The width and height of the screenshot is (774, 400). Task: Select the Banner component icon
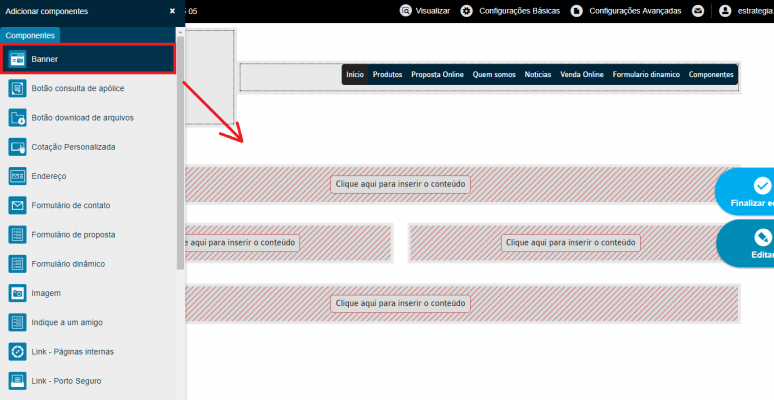coord(17,59)
